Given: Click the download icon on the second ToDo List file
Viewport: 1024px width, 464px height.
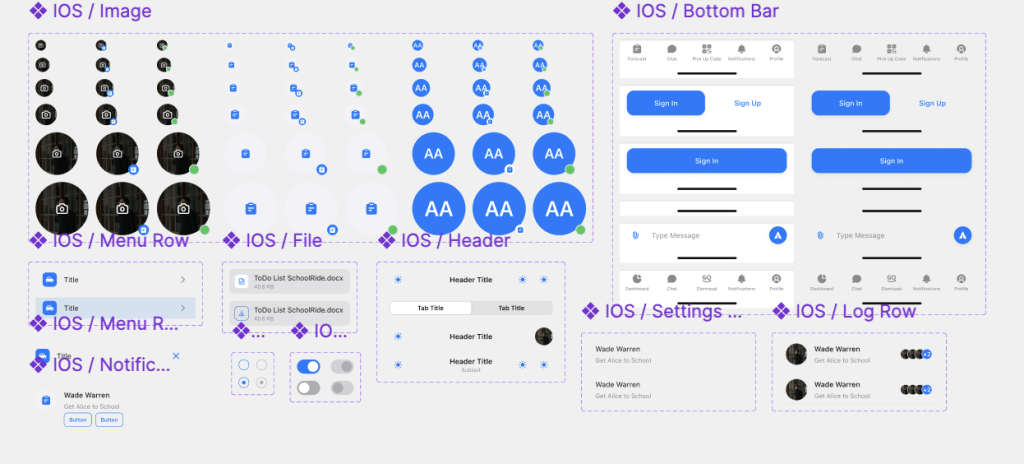Looking at the screenshot, I should click(240, 312).
